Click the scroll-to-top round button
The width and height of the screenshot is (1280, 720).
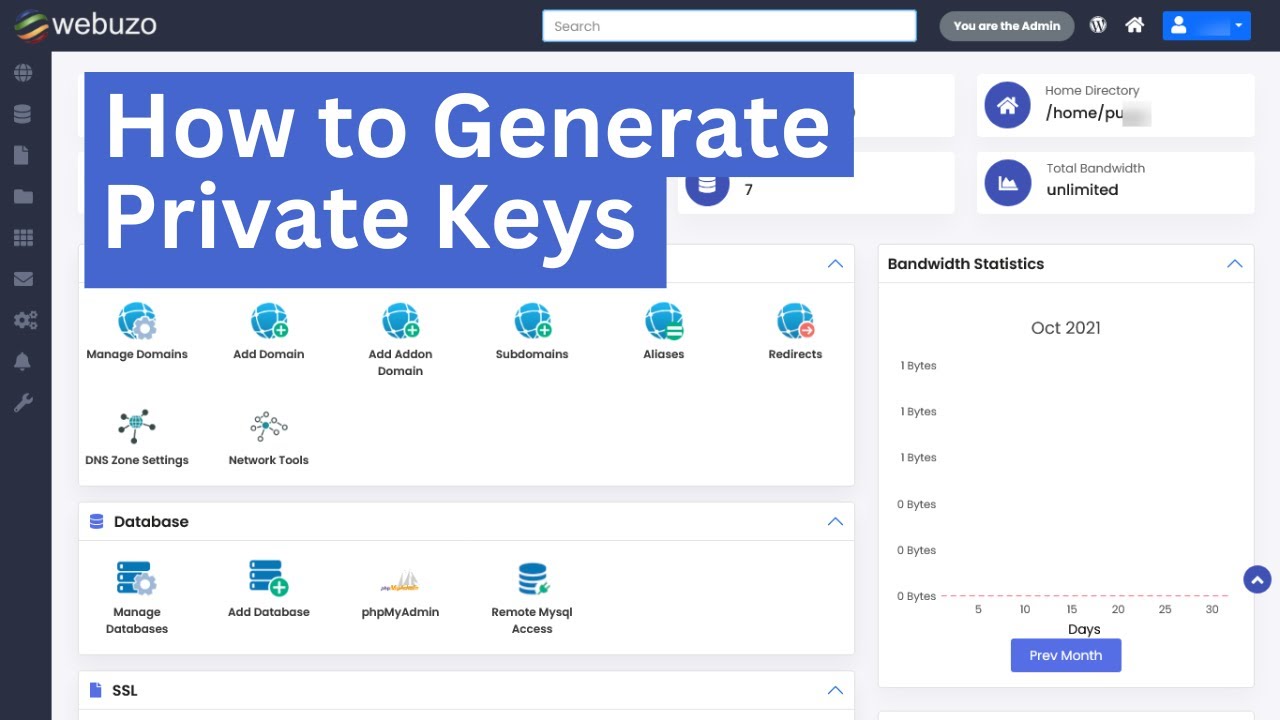[1257, 579]
